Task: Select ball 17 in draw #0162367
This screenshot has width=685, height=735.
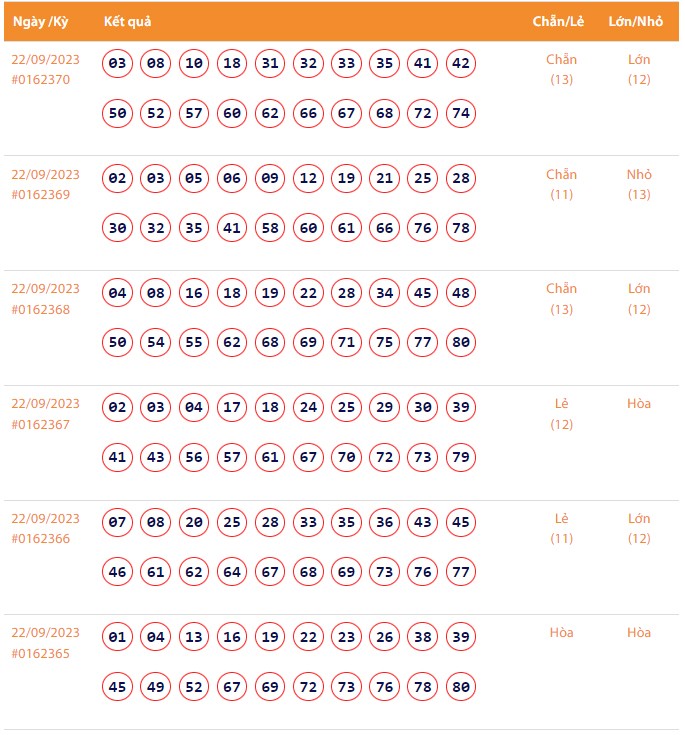Action: coord(232,408)
